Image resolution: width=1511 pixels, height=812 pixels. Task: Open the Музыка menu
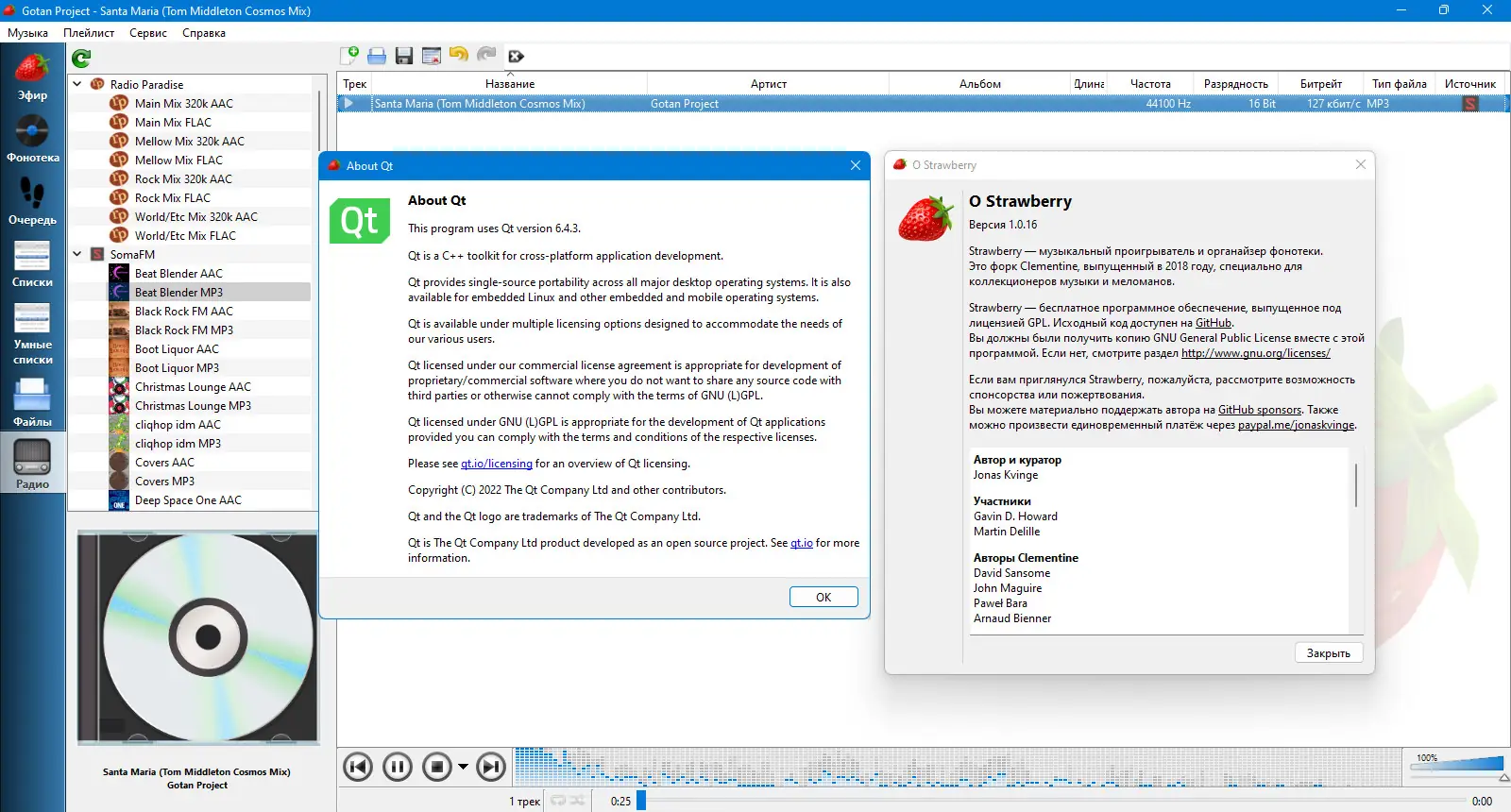tap(27, 33)
